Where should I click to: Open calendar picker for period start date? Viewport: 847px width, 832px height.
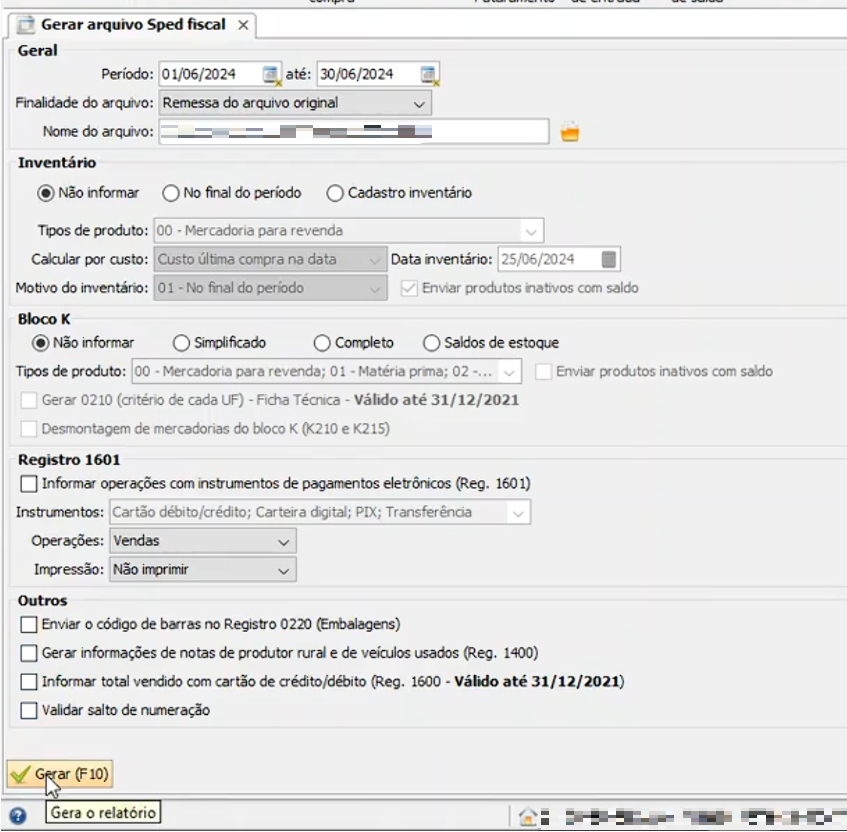click(271, 74)
